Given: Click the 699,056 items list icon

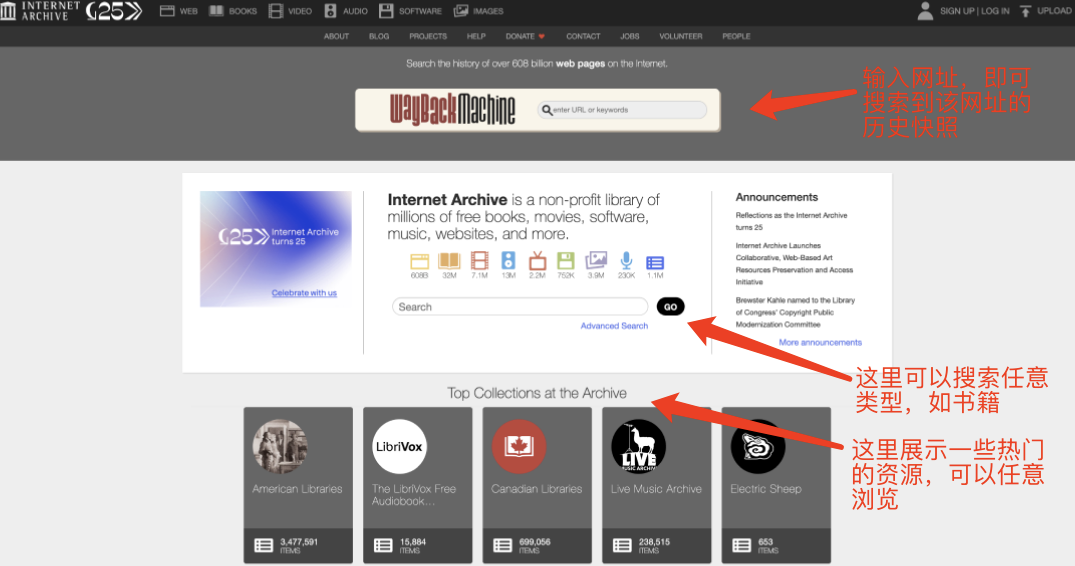Looking at the screenshot, I should 503,545.
